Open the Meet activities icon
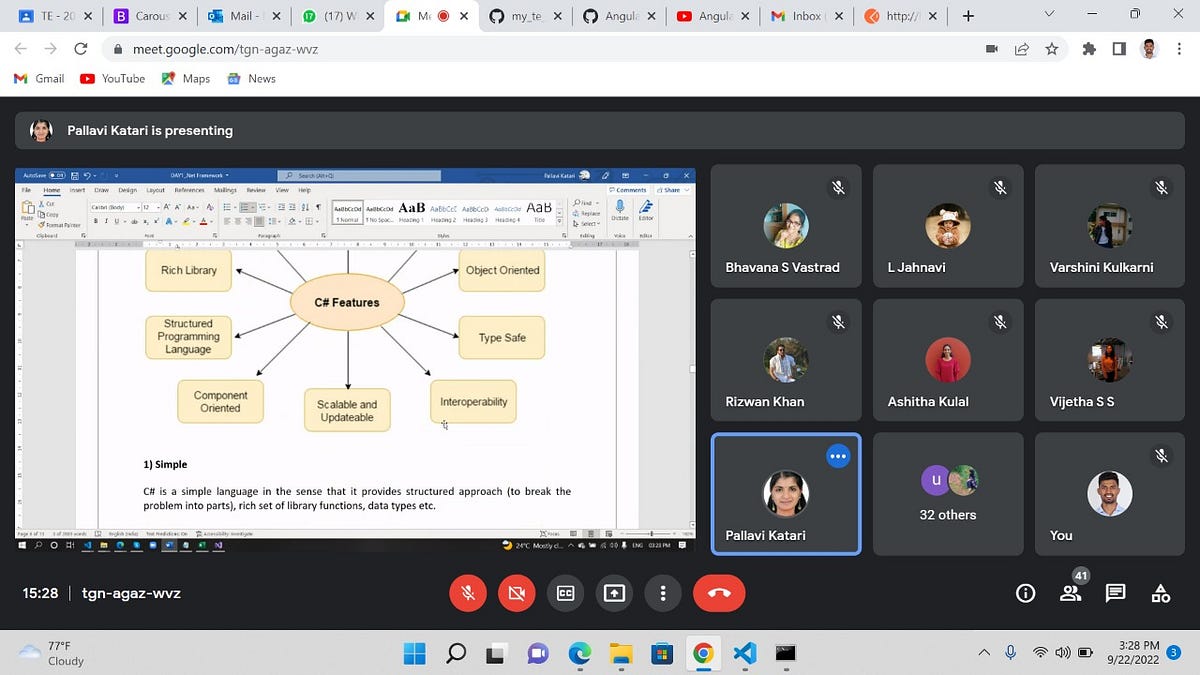Screen dimensions: 1200x675 coord(1159,593)
